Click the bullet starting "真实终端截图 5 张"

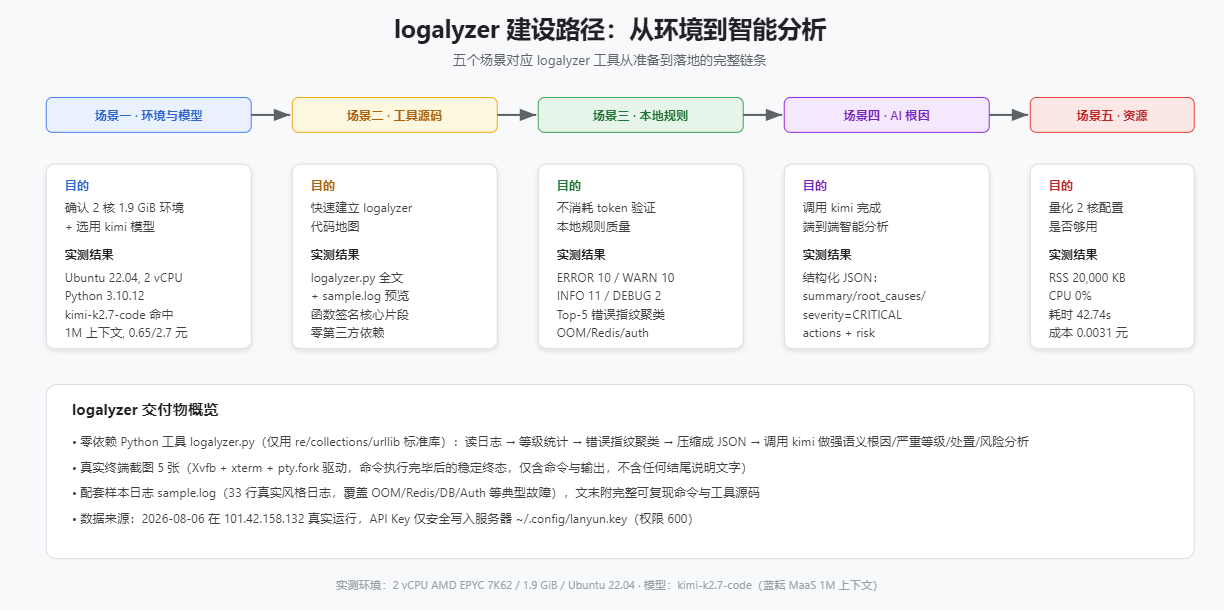[x=409, y=468]
